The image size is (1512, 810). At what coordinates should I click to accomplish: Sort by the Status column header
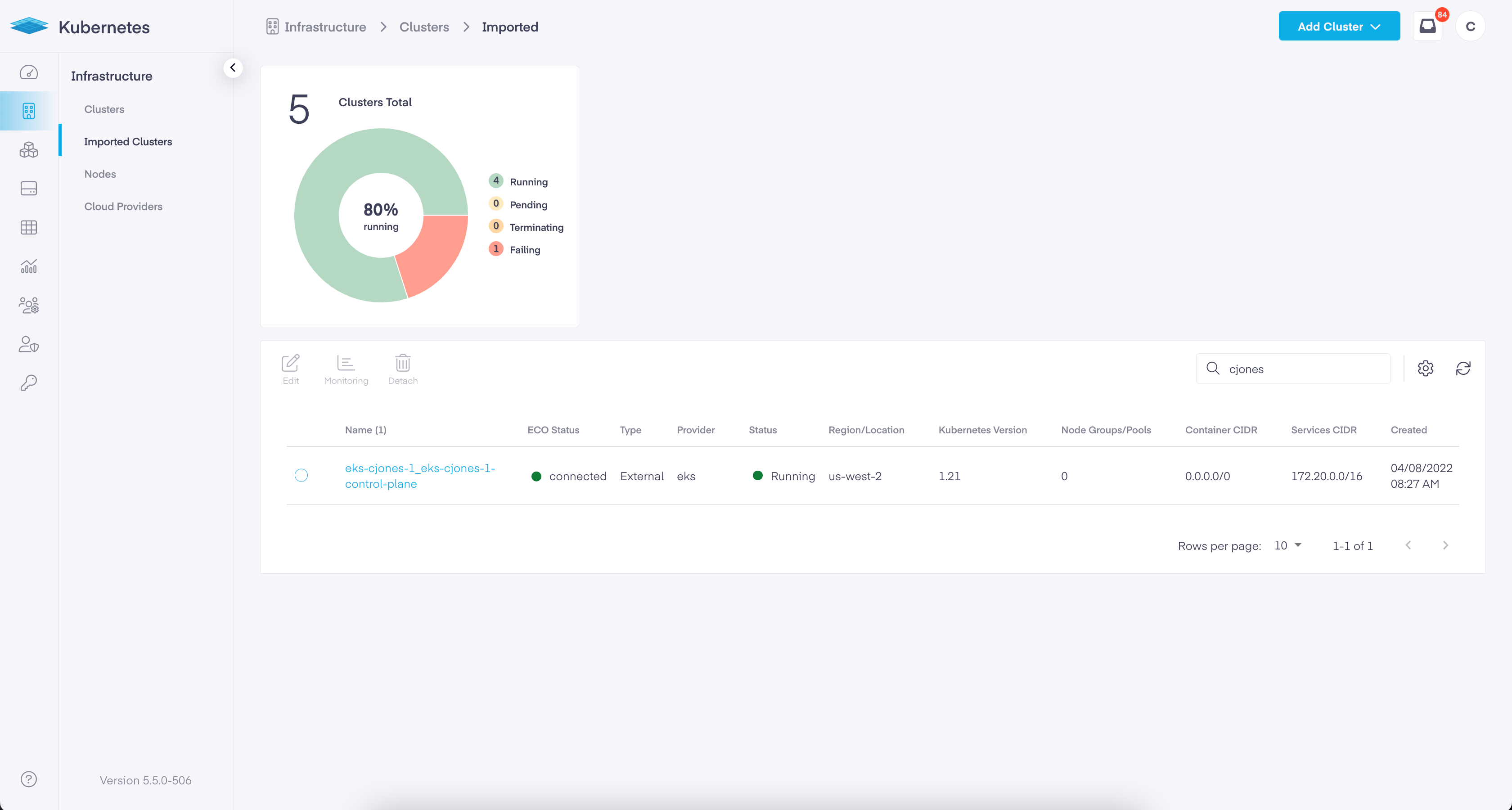[x=762, y=430]
